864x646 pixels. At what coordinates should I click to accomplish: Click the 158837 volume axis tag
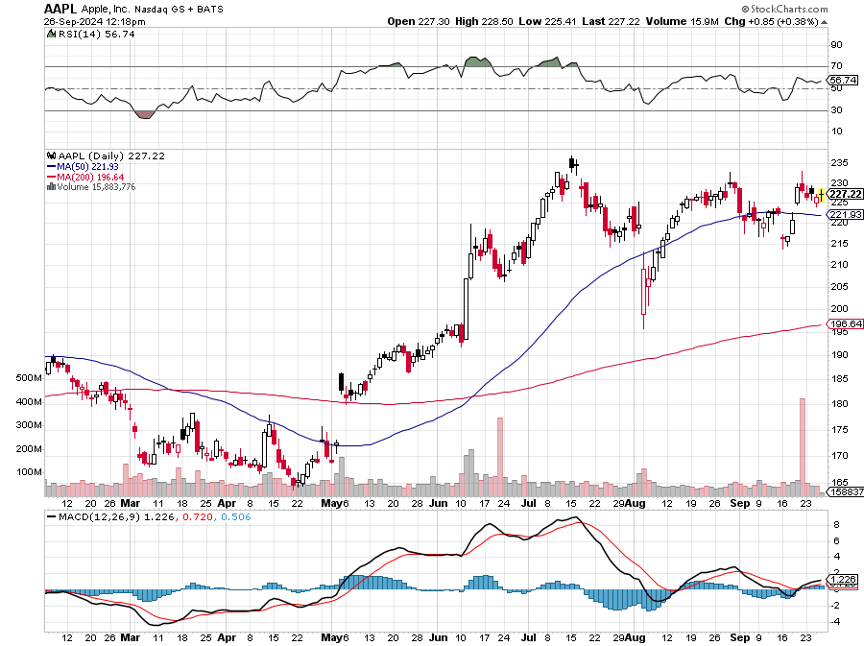tap(846, 492)
